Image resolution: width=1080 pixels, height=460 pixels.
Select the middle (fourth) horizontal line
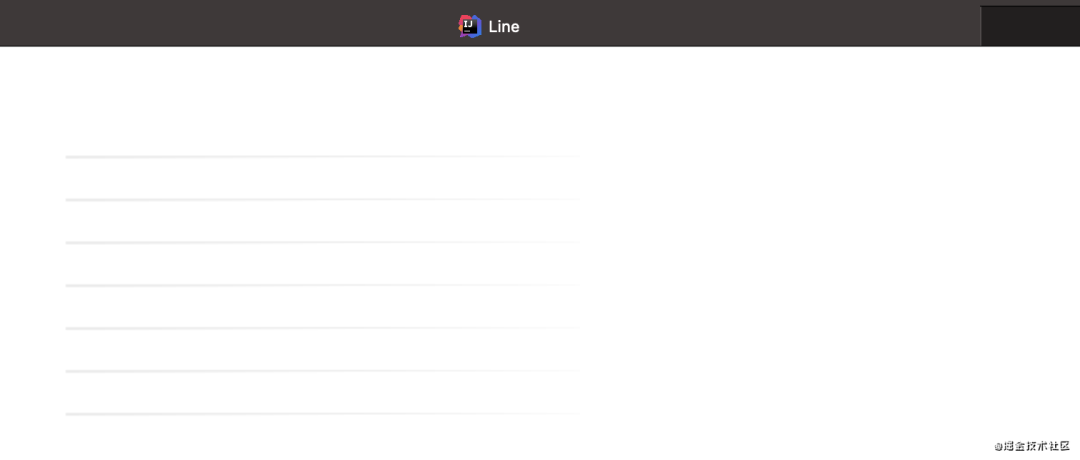320,285
